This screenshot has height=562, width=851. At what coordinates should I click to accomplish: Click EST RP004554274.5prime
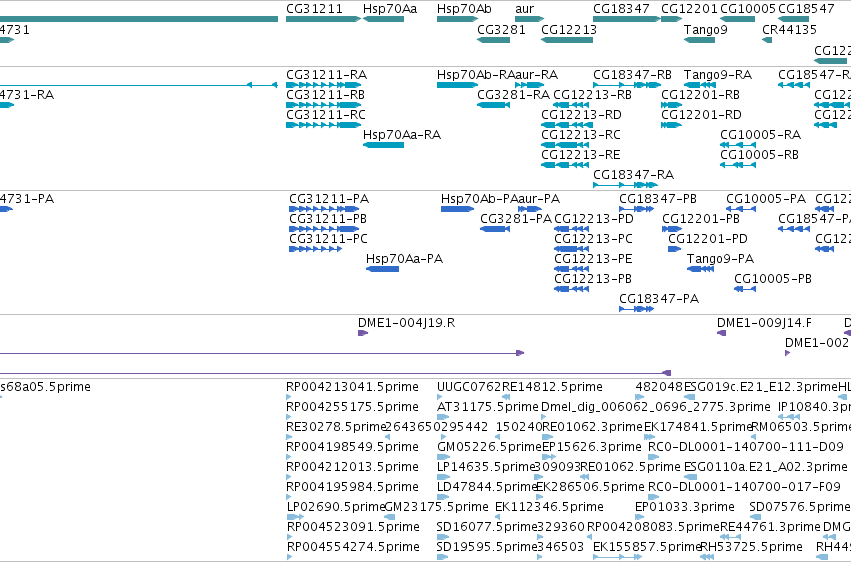pos(353,547)
